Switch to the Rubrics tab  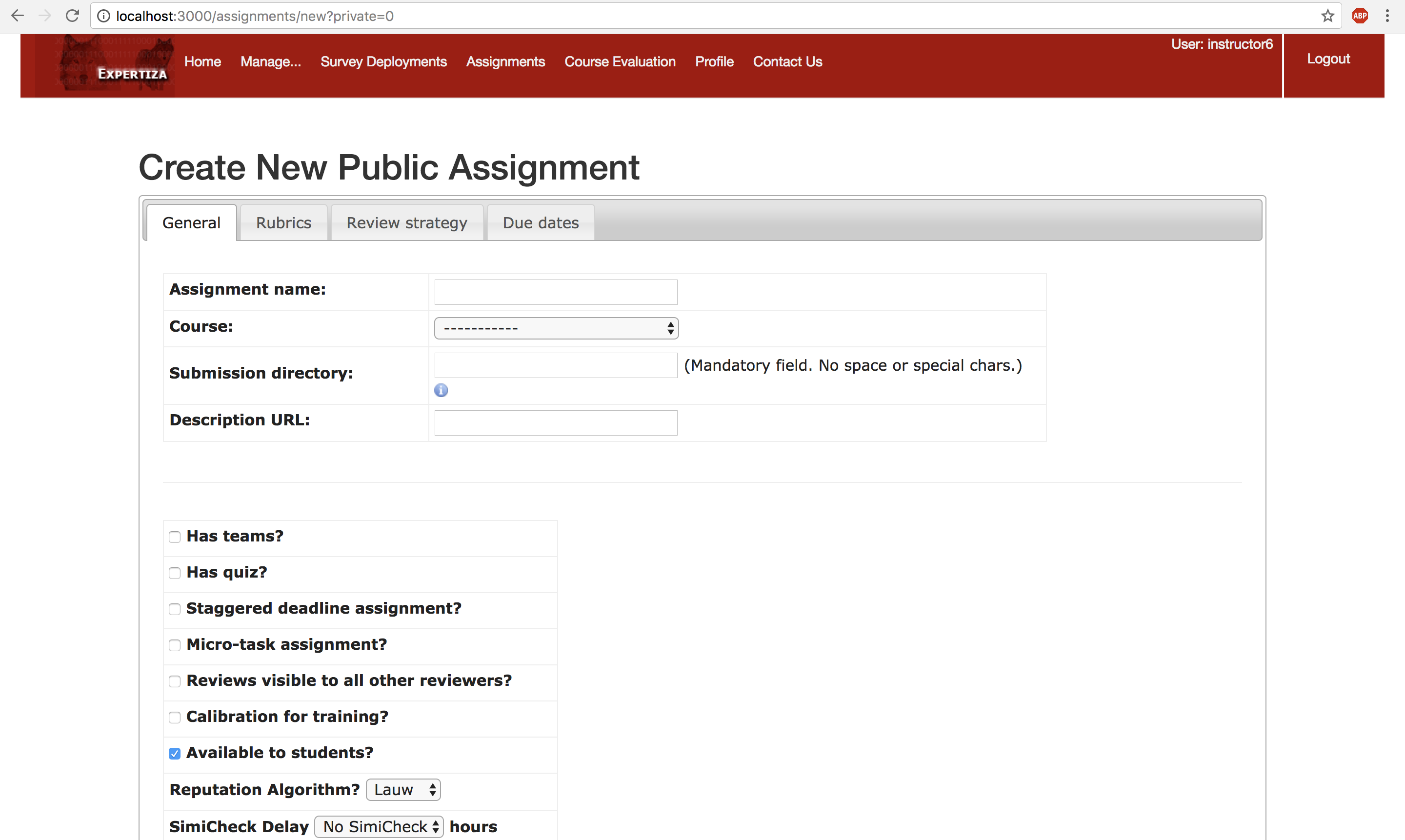pos(283,222)
